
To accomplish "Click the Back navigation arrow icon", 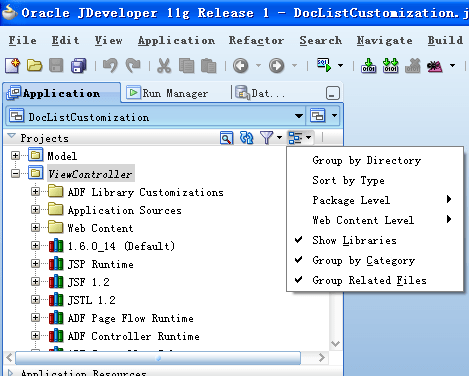I will (x=241, y=65).
